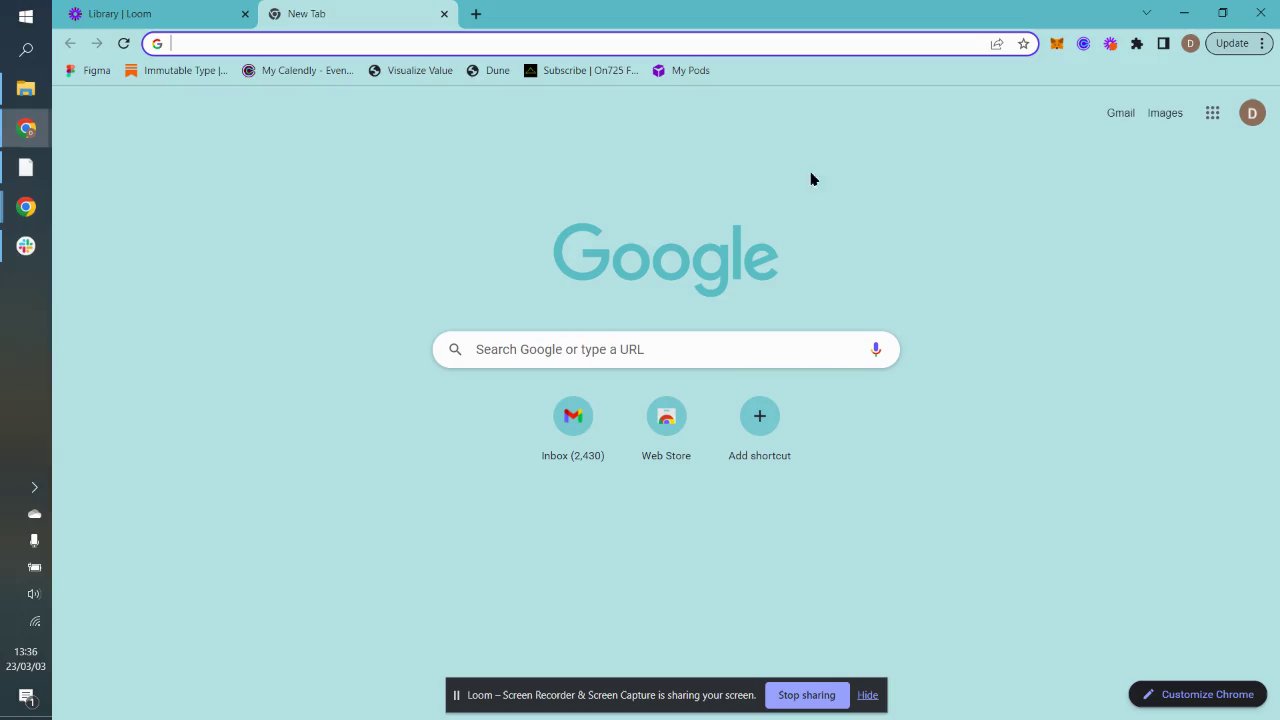Expand hidden system tray icons chevron
The height and width of the screenshot is (720, 1280).
pyautogui.click(x=34, y=487)
